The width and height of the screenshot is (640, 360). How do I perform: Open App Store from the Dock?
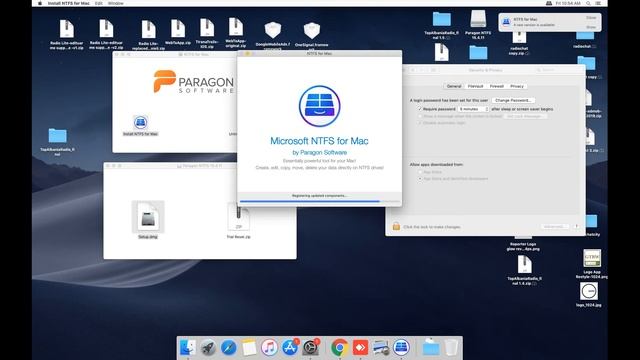(290, 348)
